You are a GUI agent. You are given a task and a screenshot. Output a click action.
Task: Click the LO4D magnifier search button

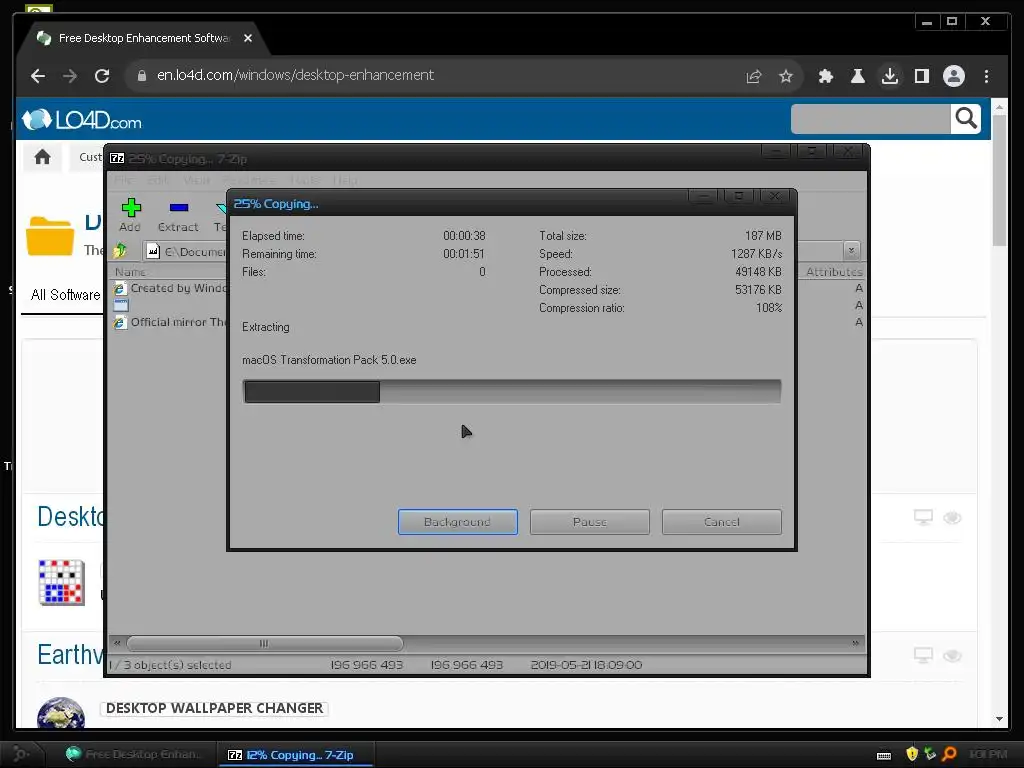(x=966, y=119)
